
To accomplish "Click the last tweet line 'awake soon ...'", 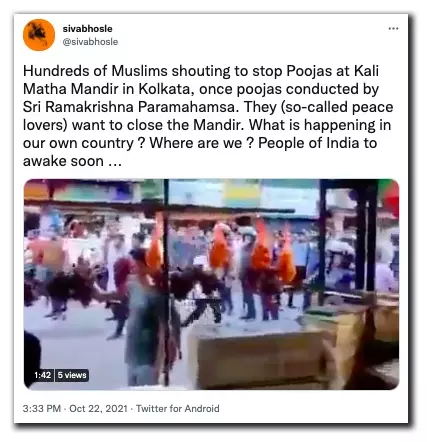I will tap(72, 161).
